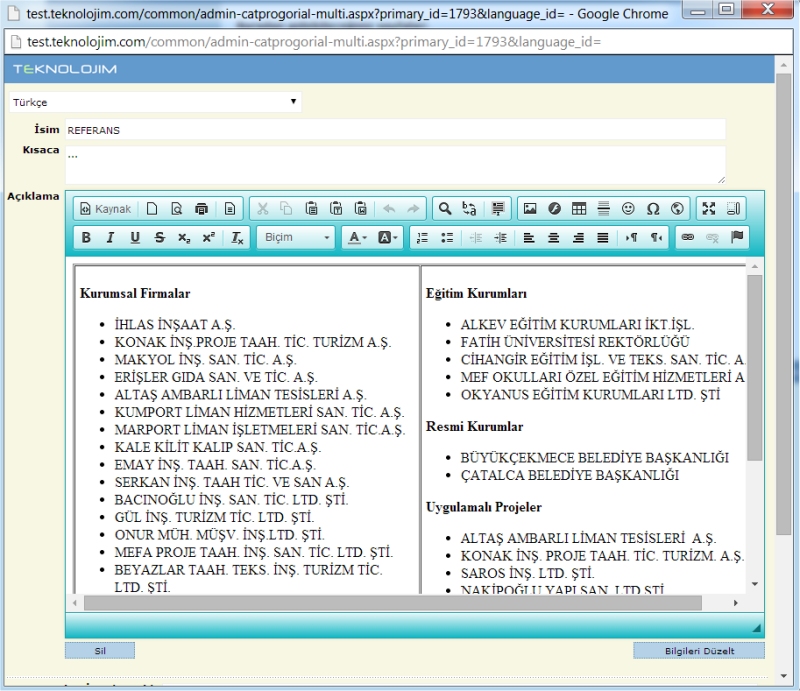
Task: Click the undo arrow
Action: click(x=389, y=209)
